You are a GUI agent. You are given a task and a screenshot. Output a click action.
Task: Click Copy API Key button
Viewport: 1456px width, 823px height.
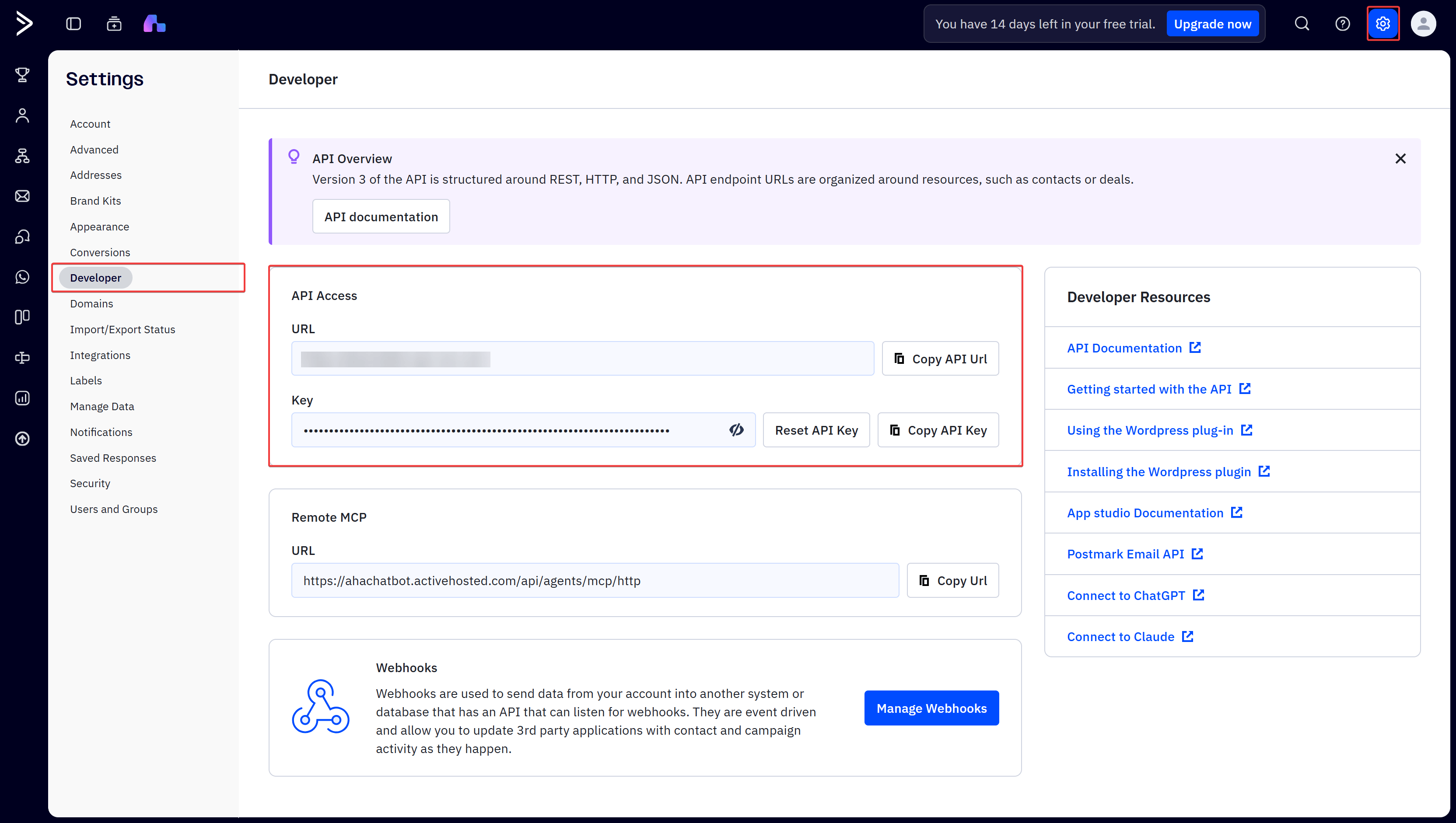point(938,430)
